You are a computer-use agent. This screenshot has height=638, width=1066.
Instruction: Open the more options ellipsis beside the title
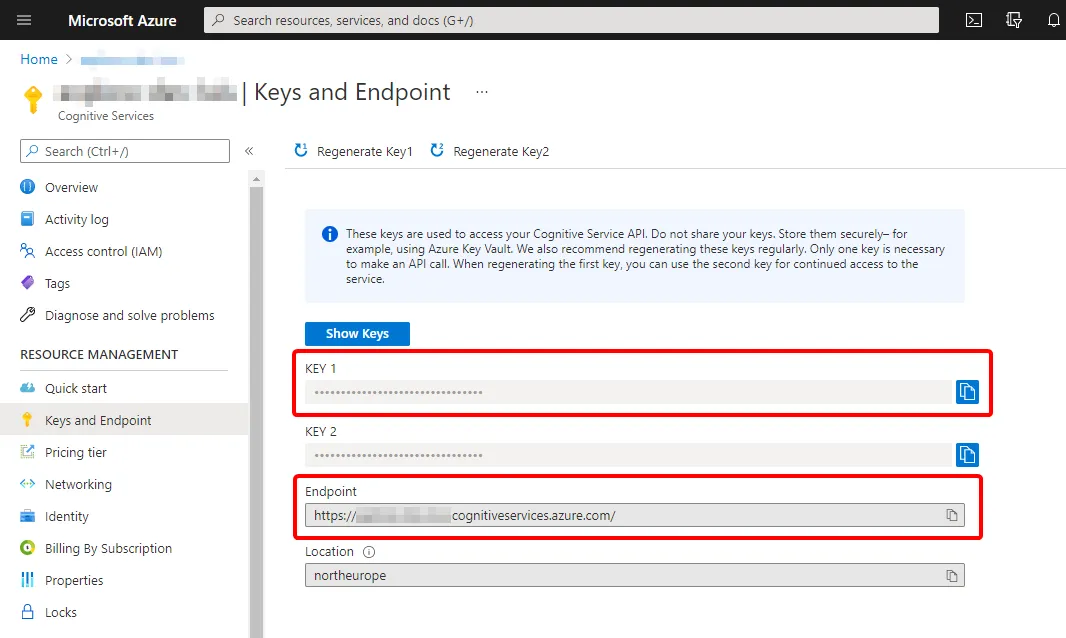point(482,92)
